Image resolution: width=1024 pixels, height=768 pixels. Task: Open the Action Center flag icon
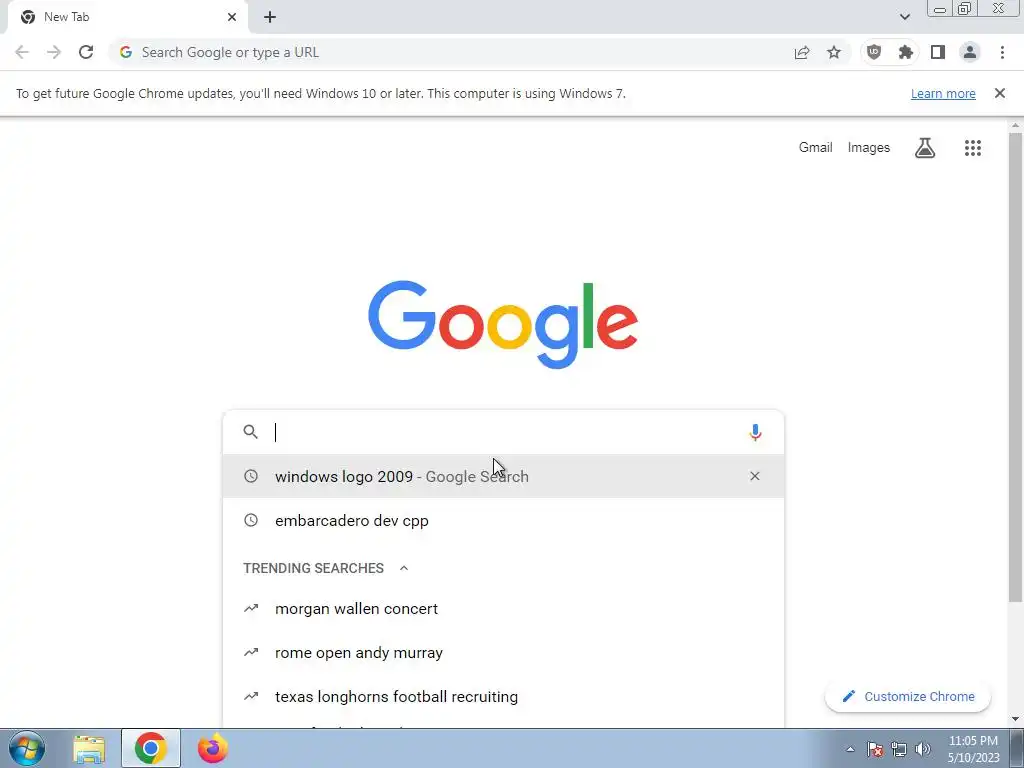(x=875, y=749)
